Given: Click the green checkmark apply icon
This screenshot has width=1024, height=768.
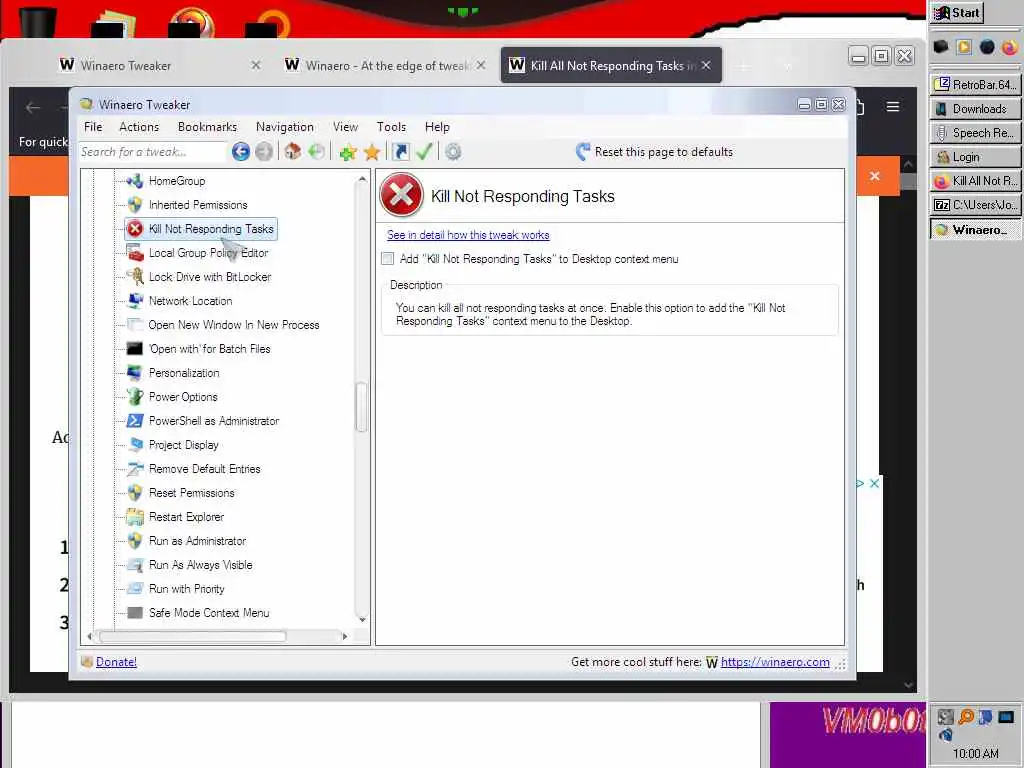Looking at the screenshot, I should click(x=424, y=152).
